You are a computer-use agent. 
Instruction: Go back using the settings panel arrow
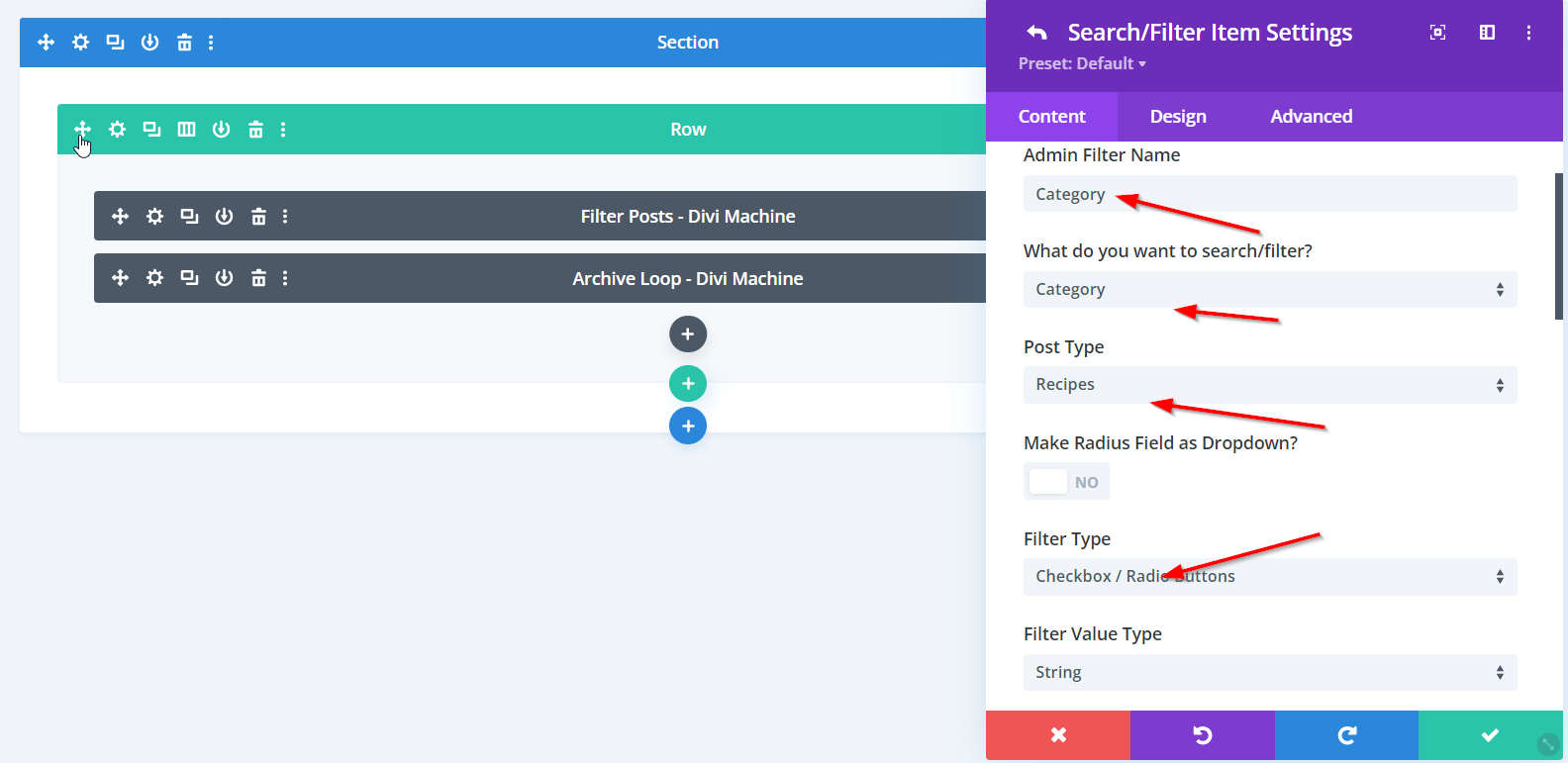coord(1036,33)
